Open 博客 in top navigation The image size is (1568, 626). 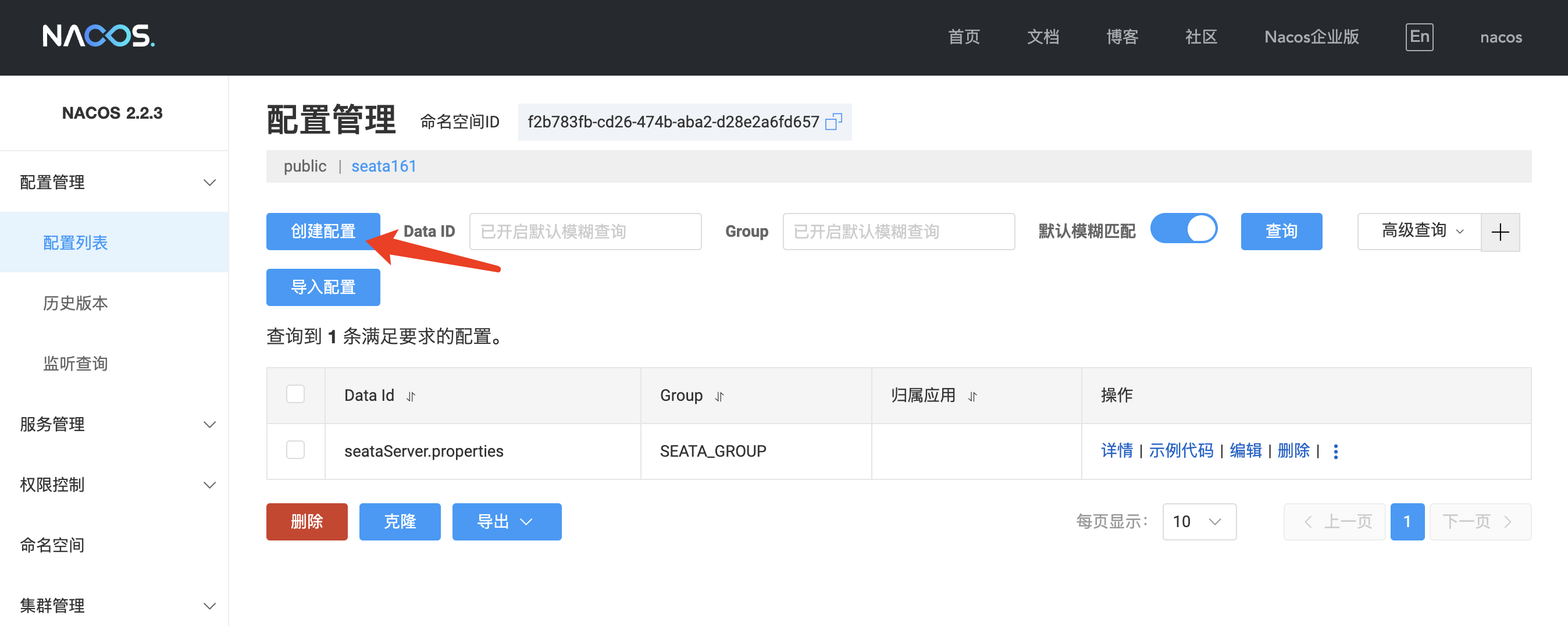1122,37
